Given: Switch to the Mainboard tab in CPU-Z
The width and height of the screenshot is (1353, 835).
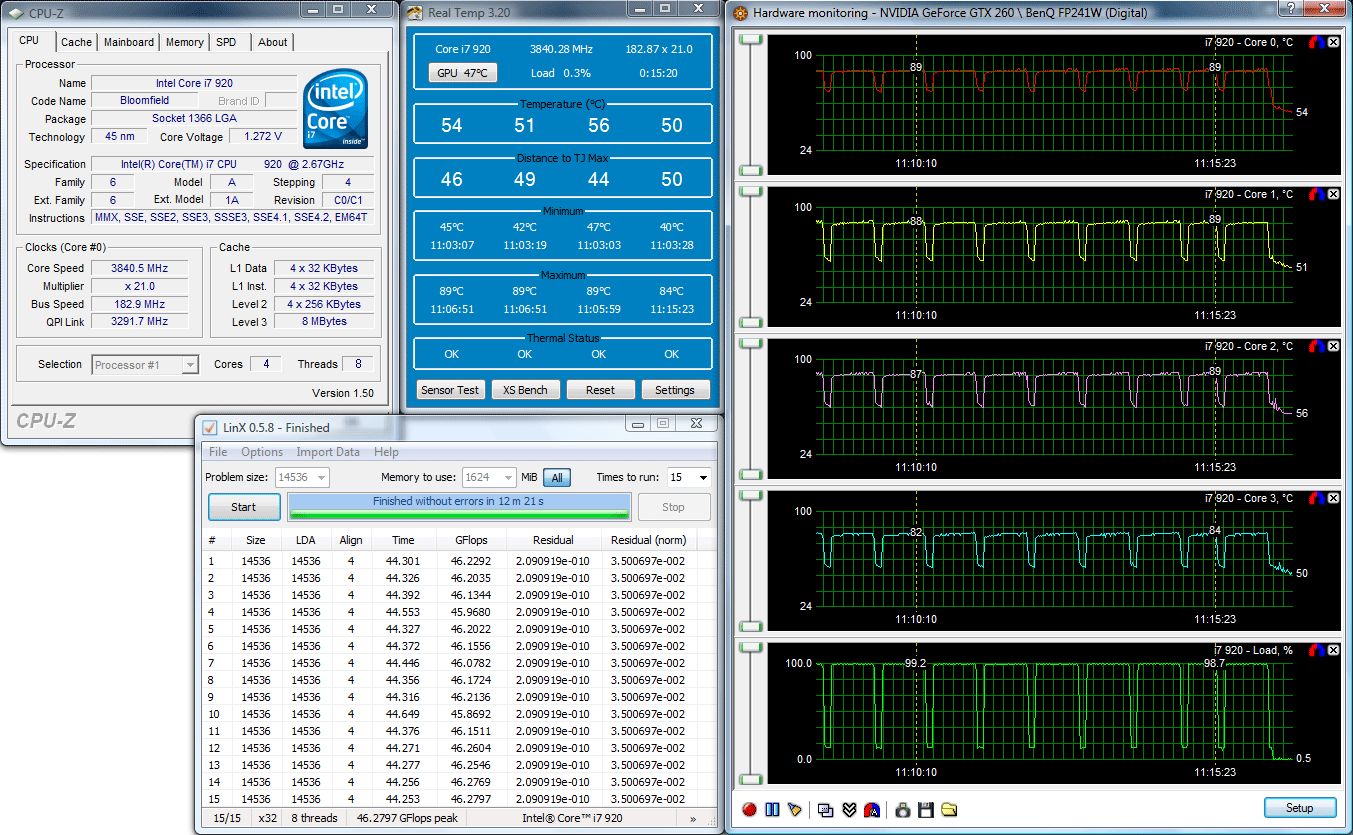Looking at the screenshot, I should click(x=129, y=42).
